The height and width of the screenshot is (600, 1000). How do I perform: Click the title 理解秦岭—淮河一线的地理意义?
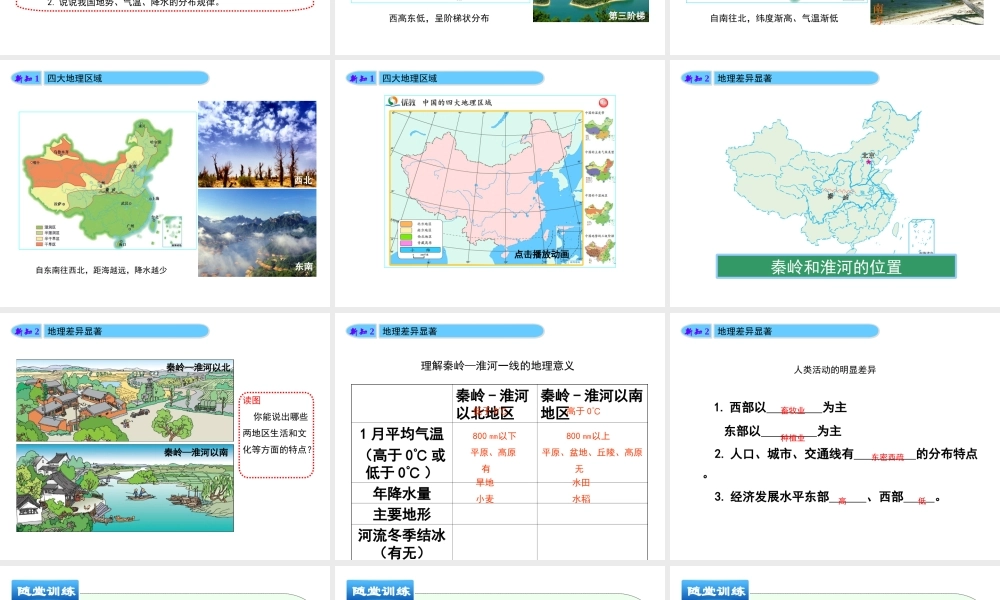click(x=497, y=366)
